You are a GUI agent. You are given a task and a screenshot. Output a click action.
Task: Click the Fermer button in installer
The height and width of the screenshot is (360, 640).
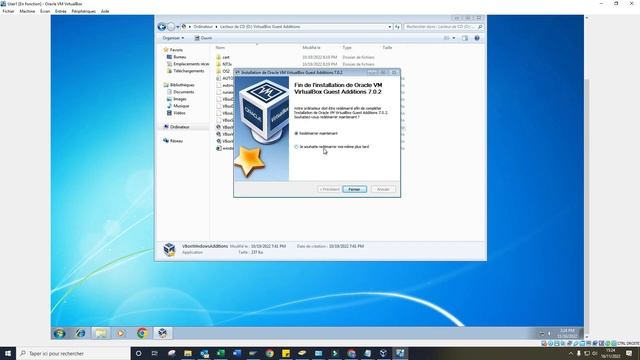point(354,189)
